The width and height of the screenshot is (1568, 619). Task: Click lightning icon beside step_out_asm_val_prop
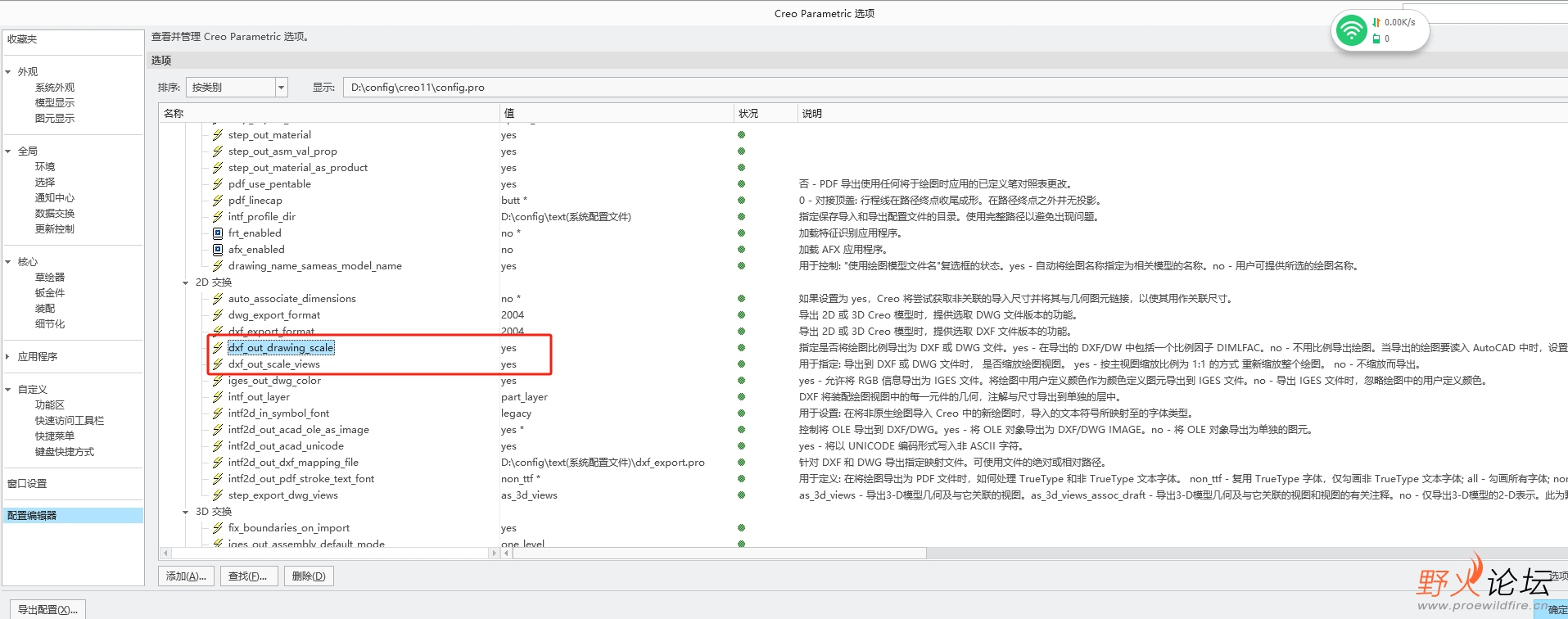[218, 151]
